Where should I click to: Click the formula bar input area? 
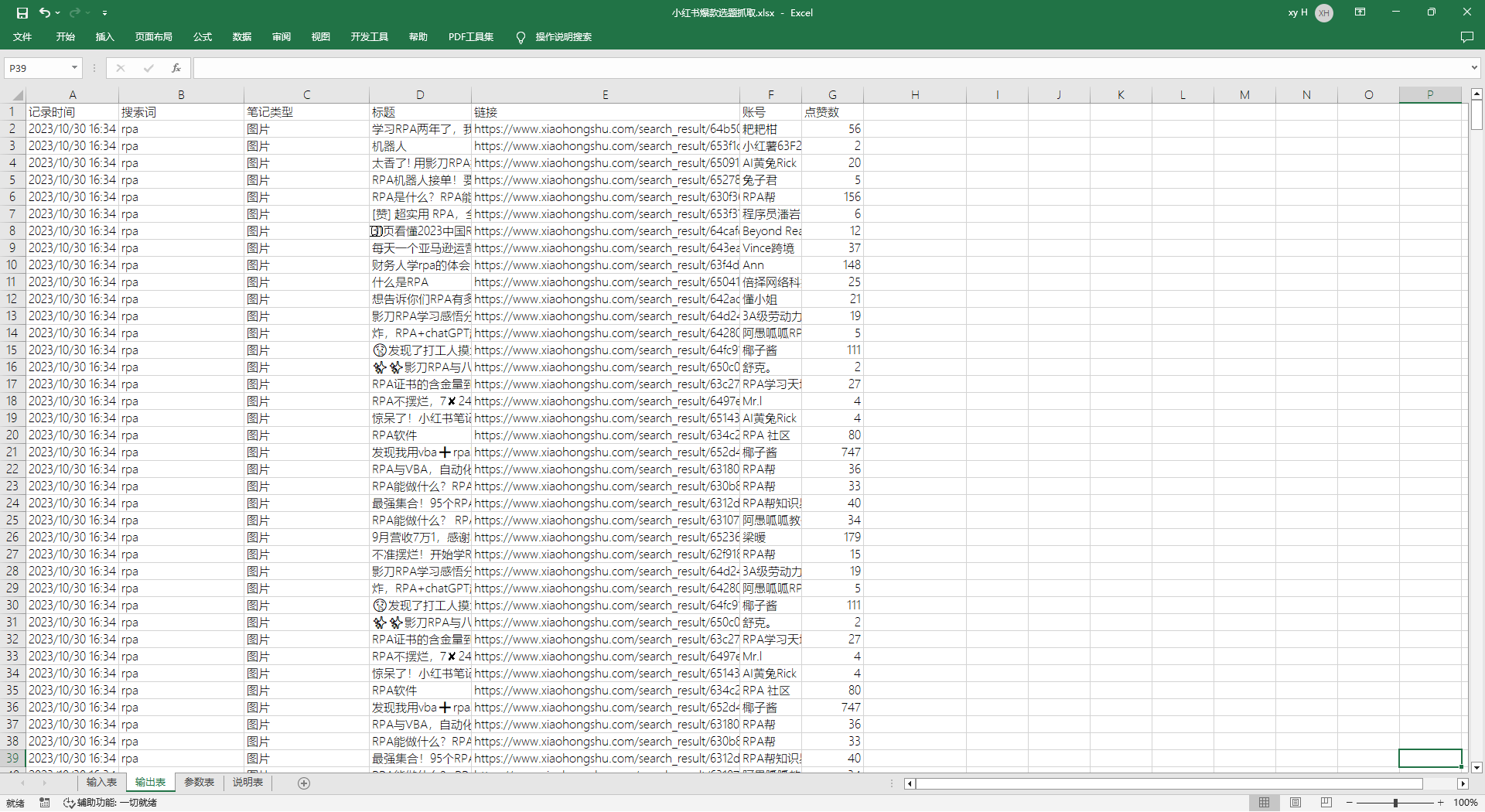coord(829,68)
